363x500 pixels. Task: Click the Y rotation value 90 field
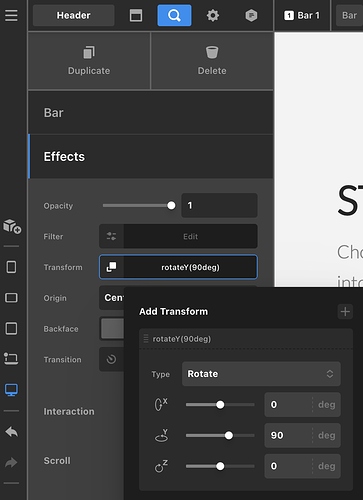tap(289, 435)
